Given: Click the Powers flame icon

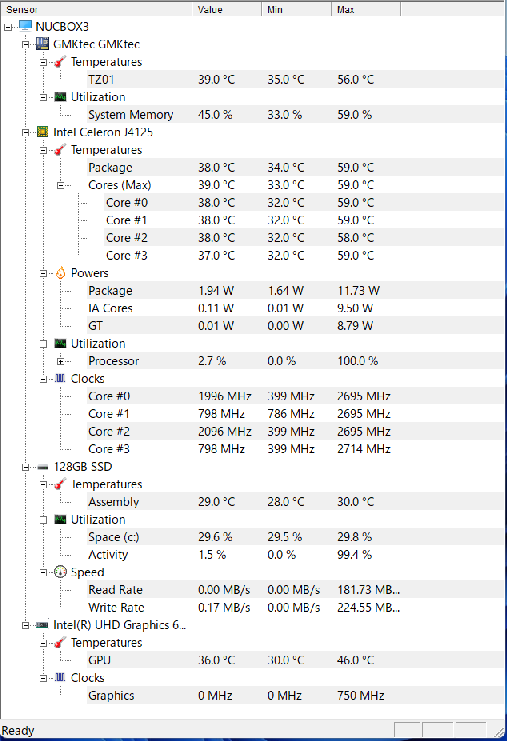Looking at the screenshot, I should [x=60, y=273].
